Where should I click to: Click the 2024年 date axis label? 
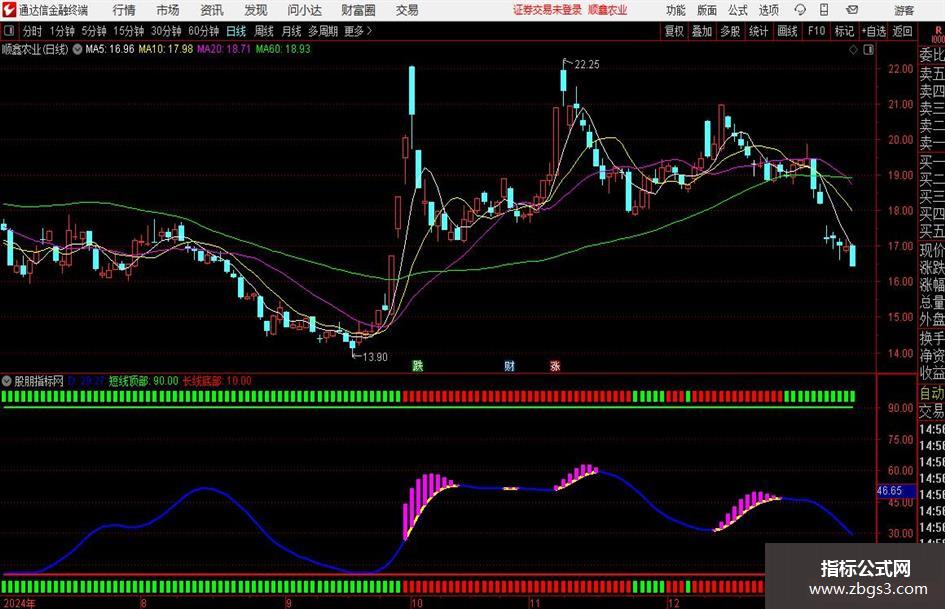tap(19, 603)
